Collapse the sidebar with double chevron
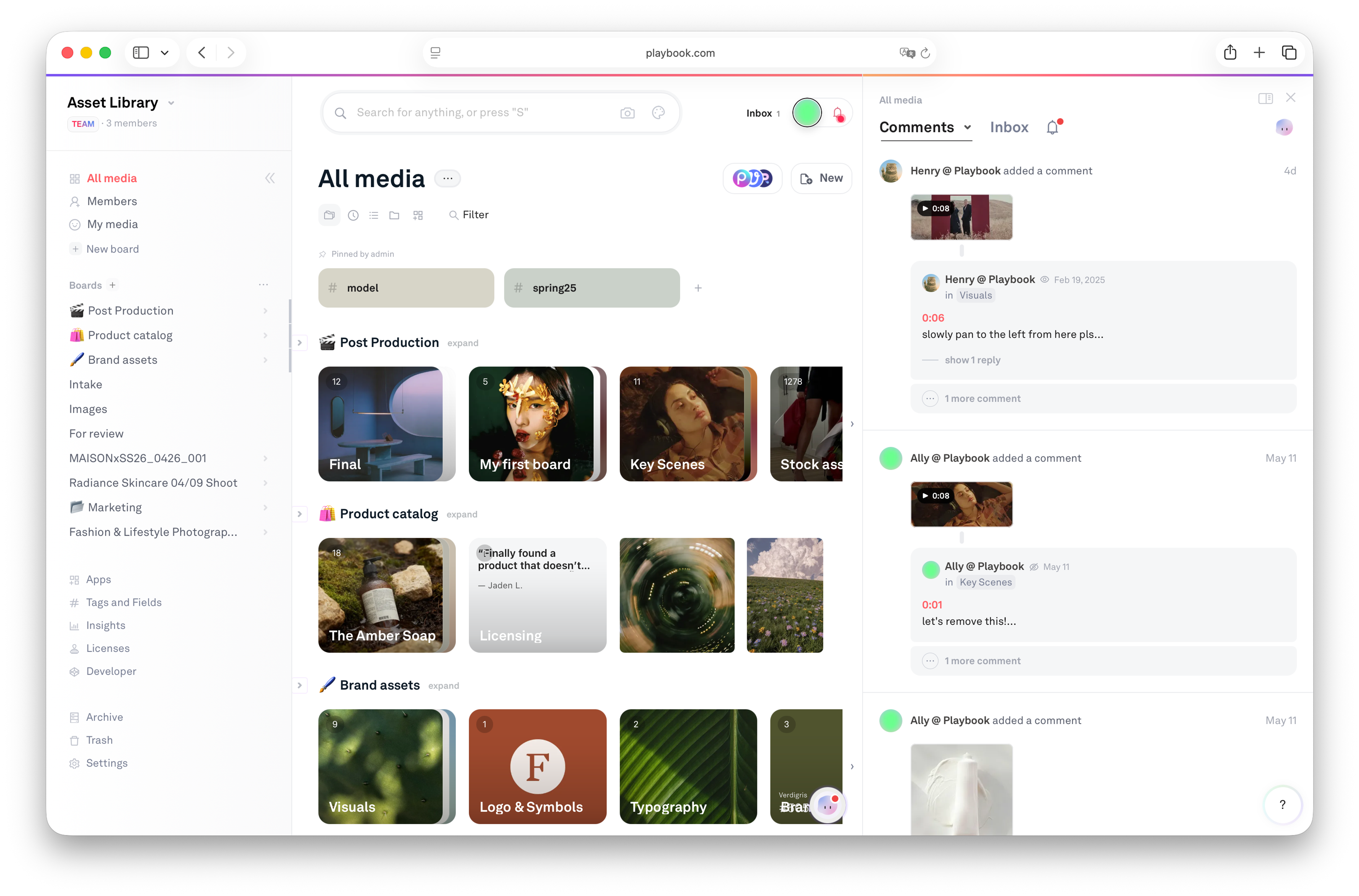Image resolution: width=1359 pixels, height=896 pixels. tap(270, 178)
